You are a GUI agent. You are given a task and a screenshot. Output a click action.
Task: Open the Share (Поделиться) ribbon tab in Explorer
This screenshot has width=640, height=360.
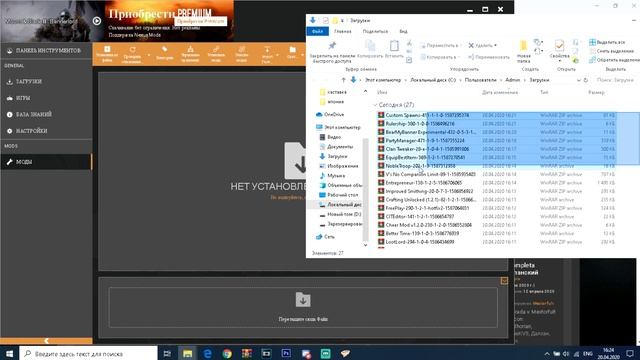click(x=375, y=31)
